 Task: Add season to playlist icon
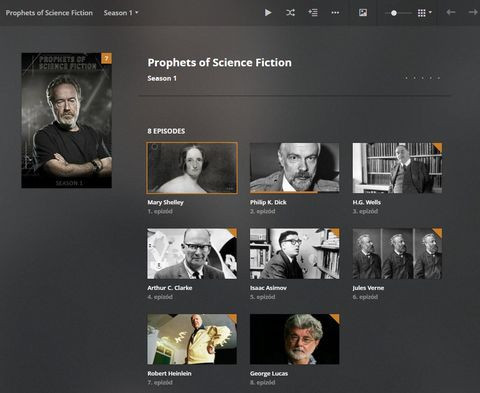(x=313, y=13)
